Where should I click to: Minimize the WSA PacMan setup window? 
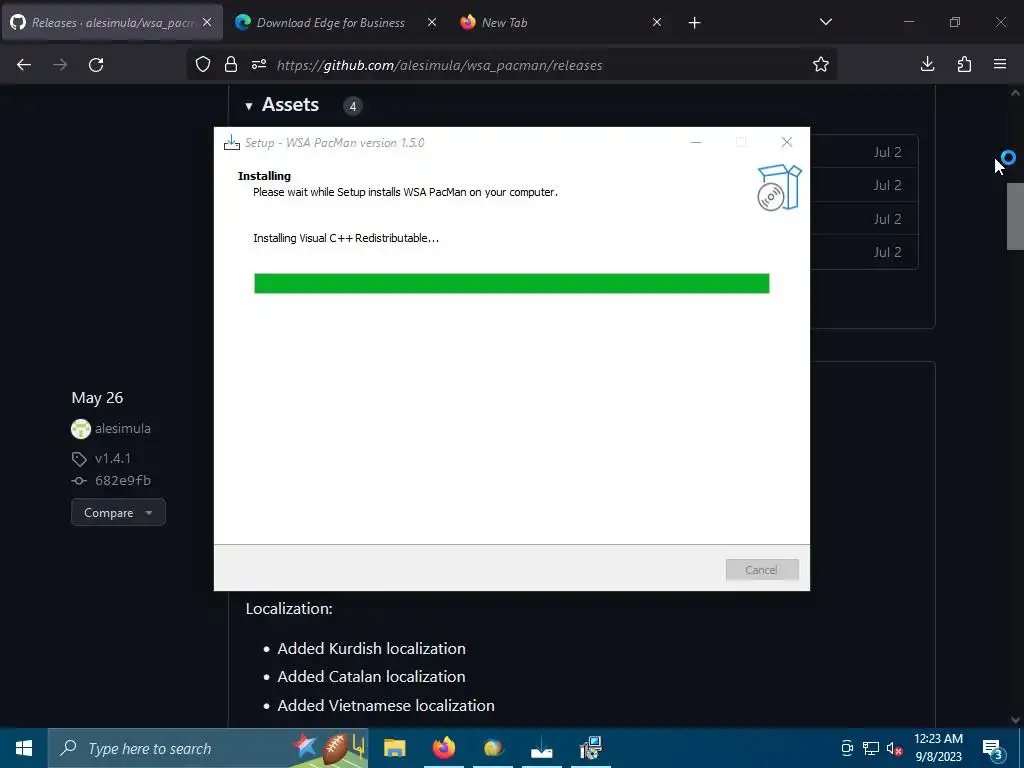(696, 142)
